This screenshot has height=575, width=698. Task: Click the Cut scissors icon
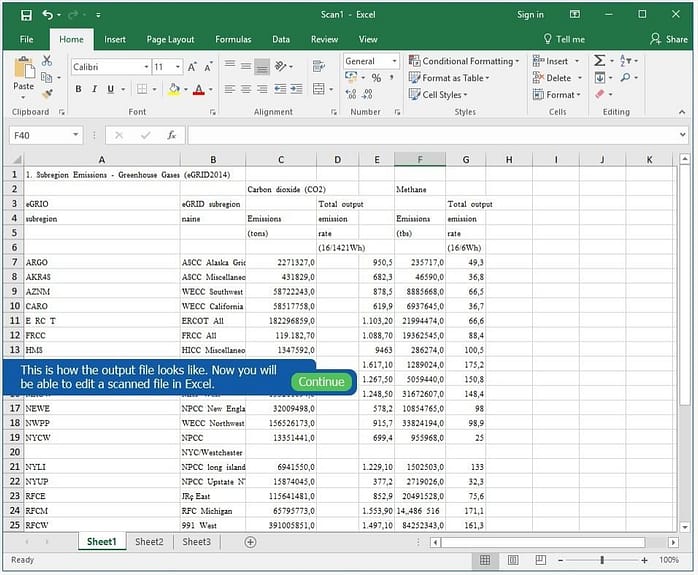pos(47,61)
